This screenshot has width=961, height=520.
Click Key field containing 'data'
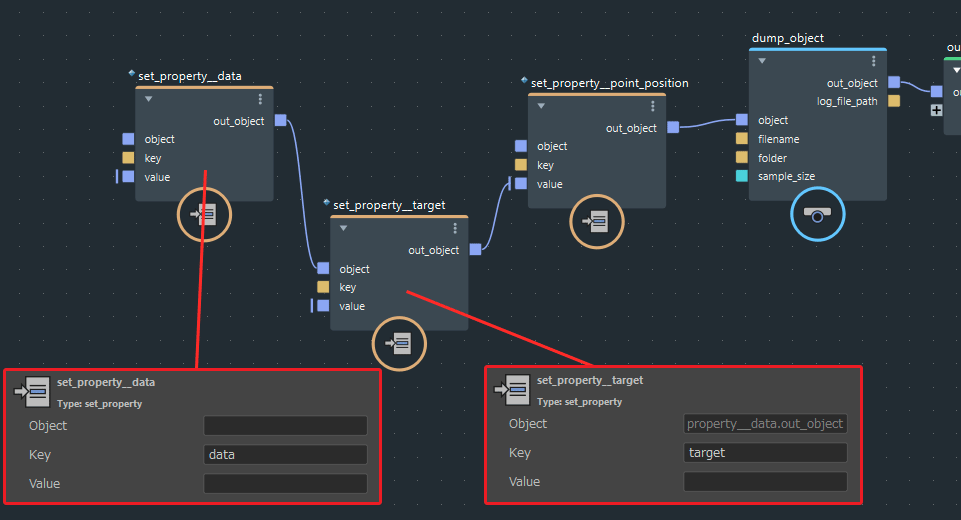[x=285, y=455]
